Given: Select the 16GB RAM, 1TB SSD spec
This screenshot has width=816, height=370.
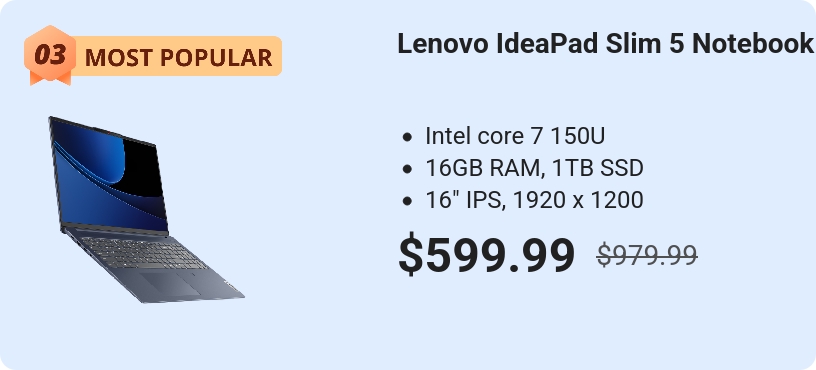Looking at the screenshot, I should pos(534,168).
